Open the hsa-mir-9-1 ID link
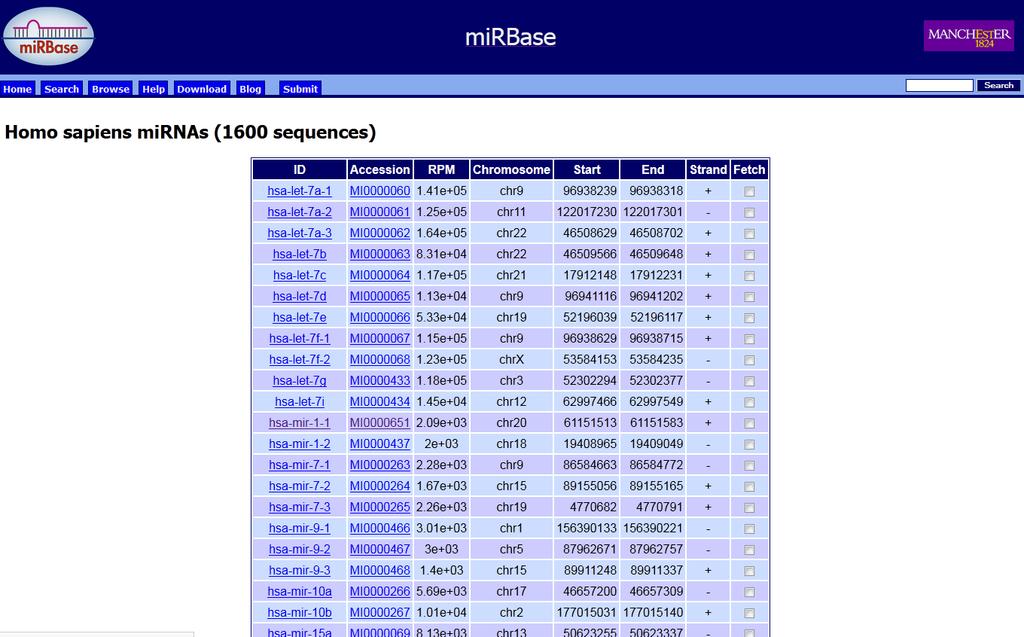 pyautogui.click(x=299, y=528)
